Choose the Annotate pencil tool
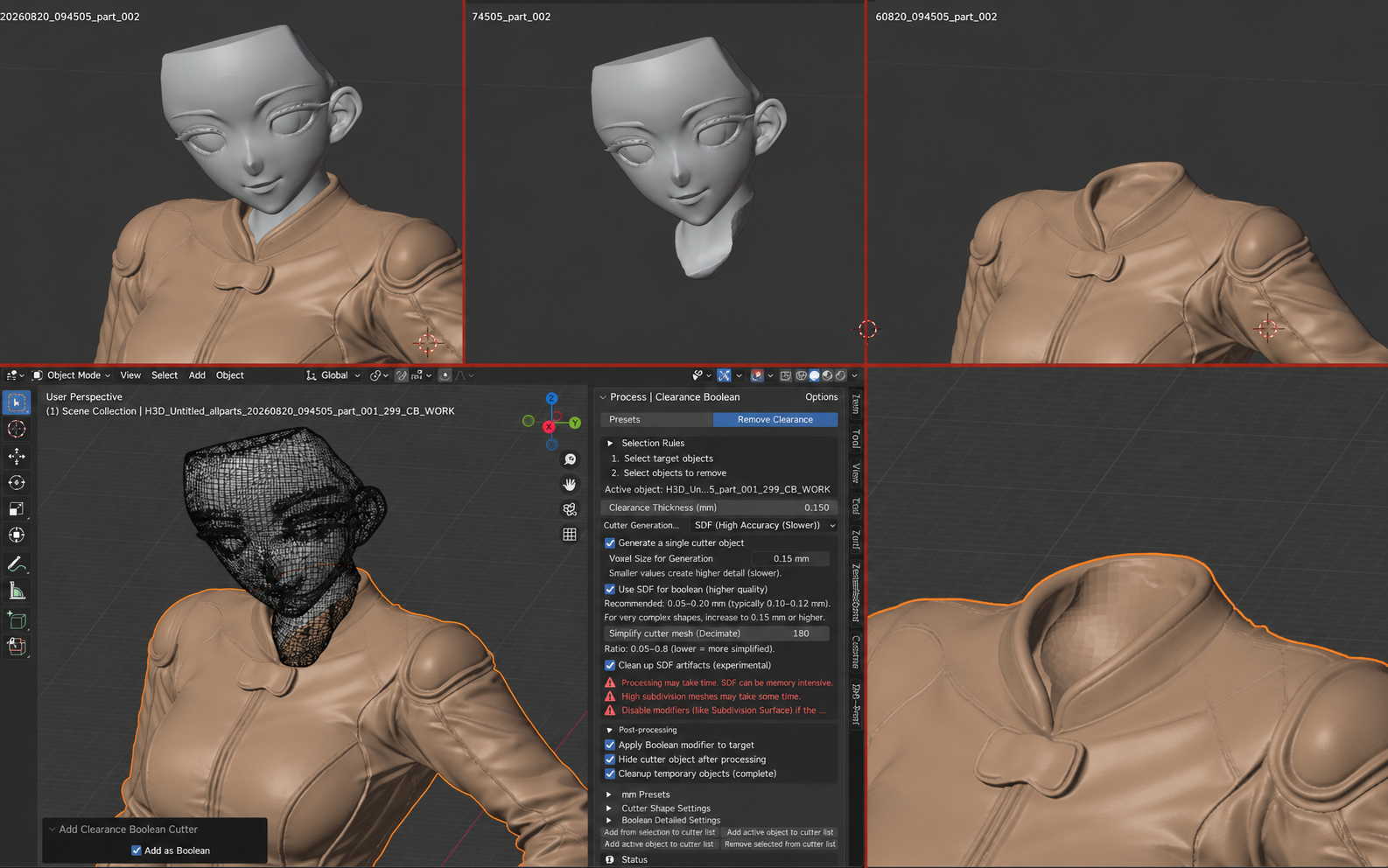The height and width of the screenshot is (868, 1388). [17, 564]
